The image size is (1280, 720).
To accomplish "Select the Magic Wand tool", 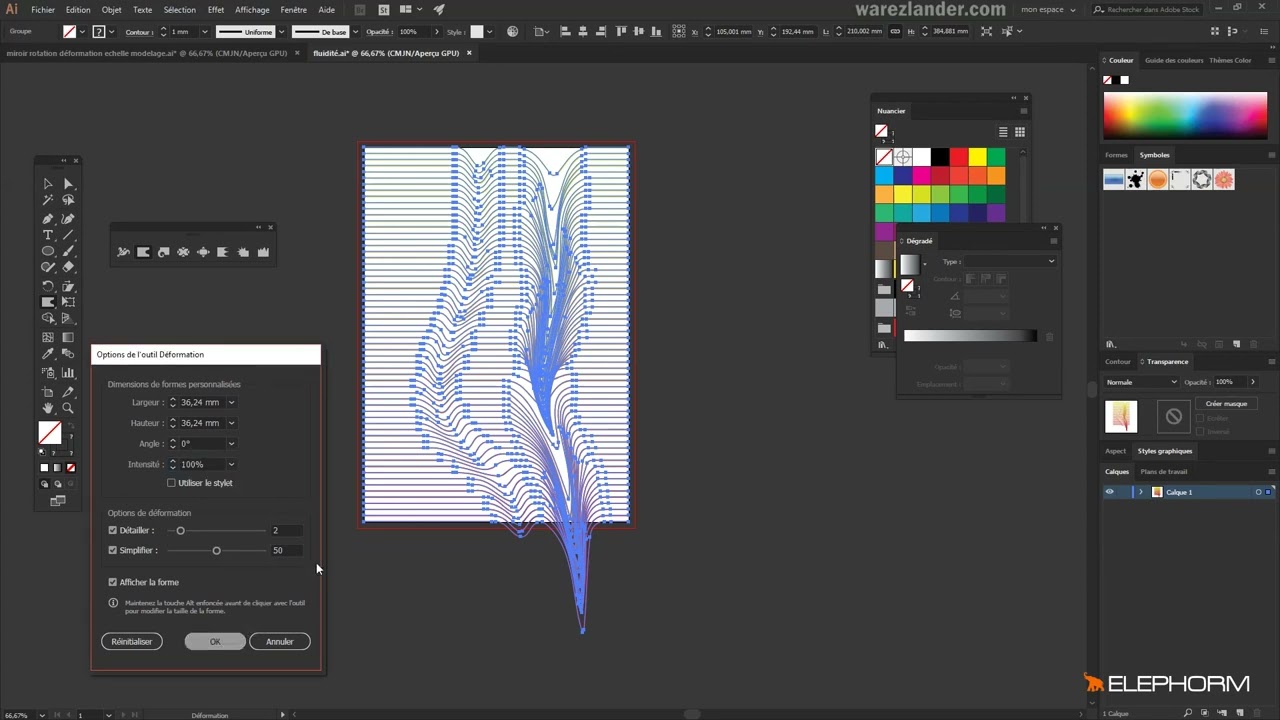I will click(48, 200).
